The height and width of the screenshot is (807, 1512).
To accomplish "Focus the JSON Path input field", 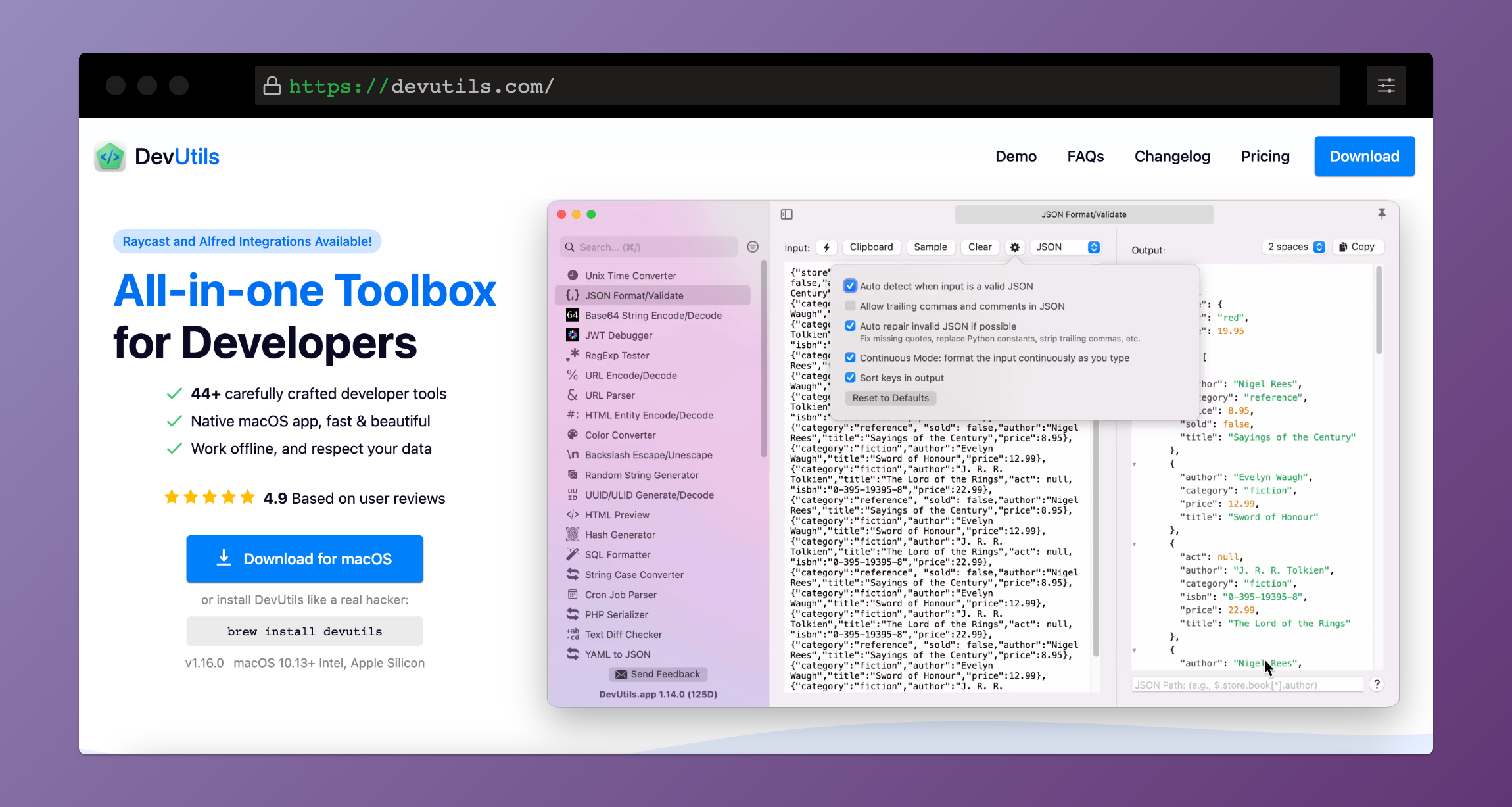I will click(x=1247, y=685).
